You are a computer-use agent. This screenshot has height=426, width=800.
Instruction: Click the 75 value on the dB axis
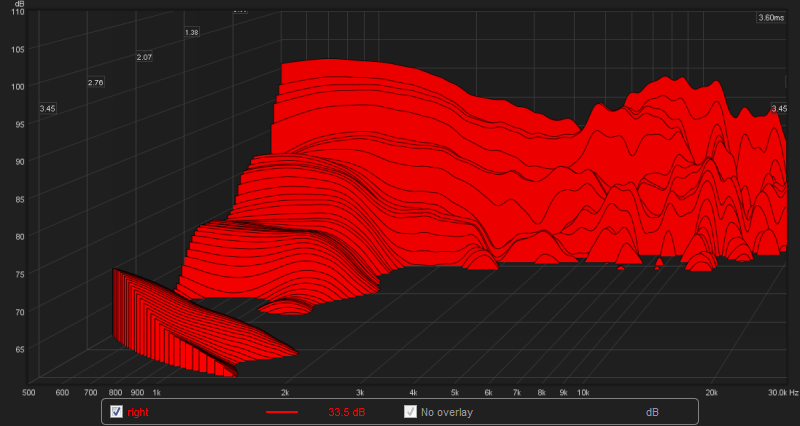[x=19, y=273]
